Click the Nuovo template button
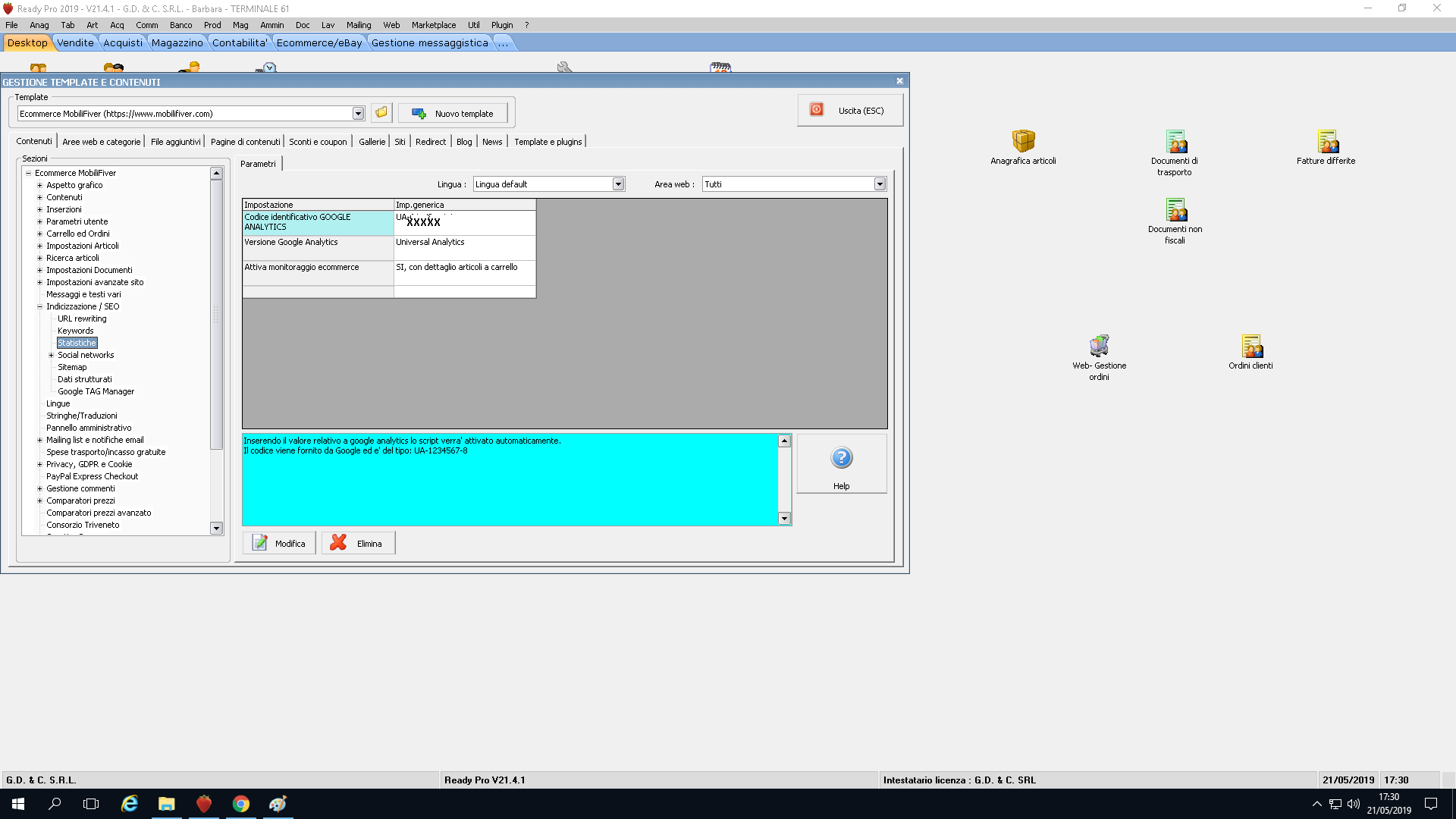The image size is (1456, 819). tap(453, 114)
